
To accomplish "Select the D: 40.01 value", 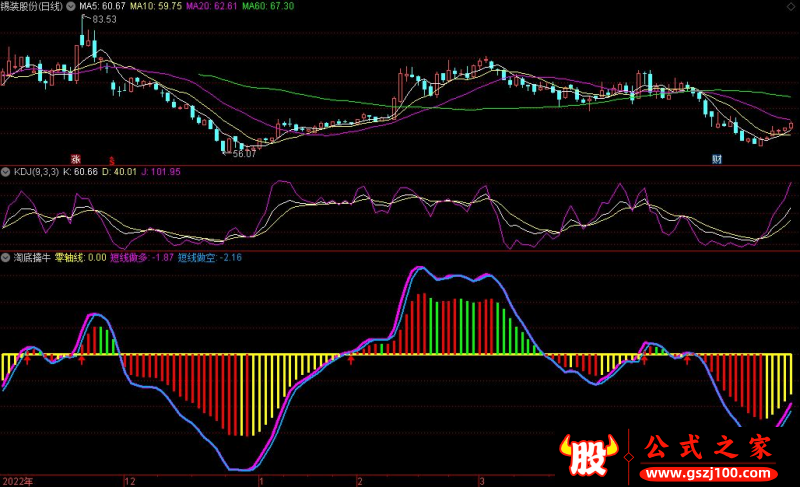I will tap(119, 172).
